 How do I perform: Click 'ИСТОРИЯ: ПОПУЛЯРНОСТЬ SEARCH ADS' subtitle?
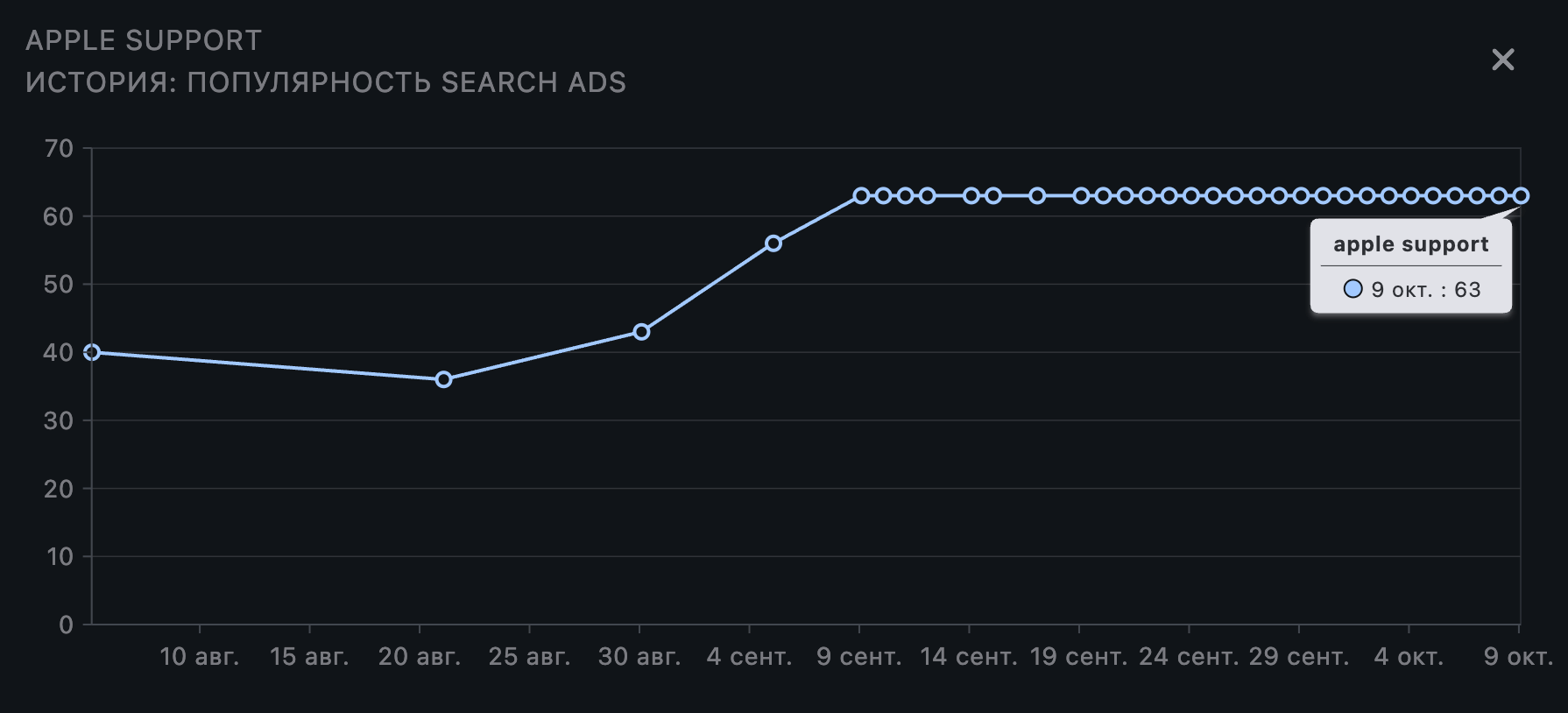(326, 82)
